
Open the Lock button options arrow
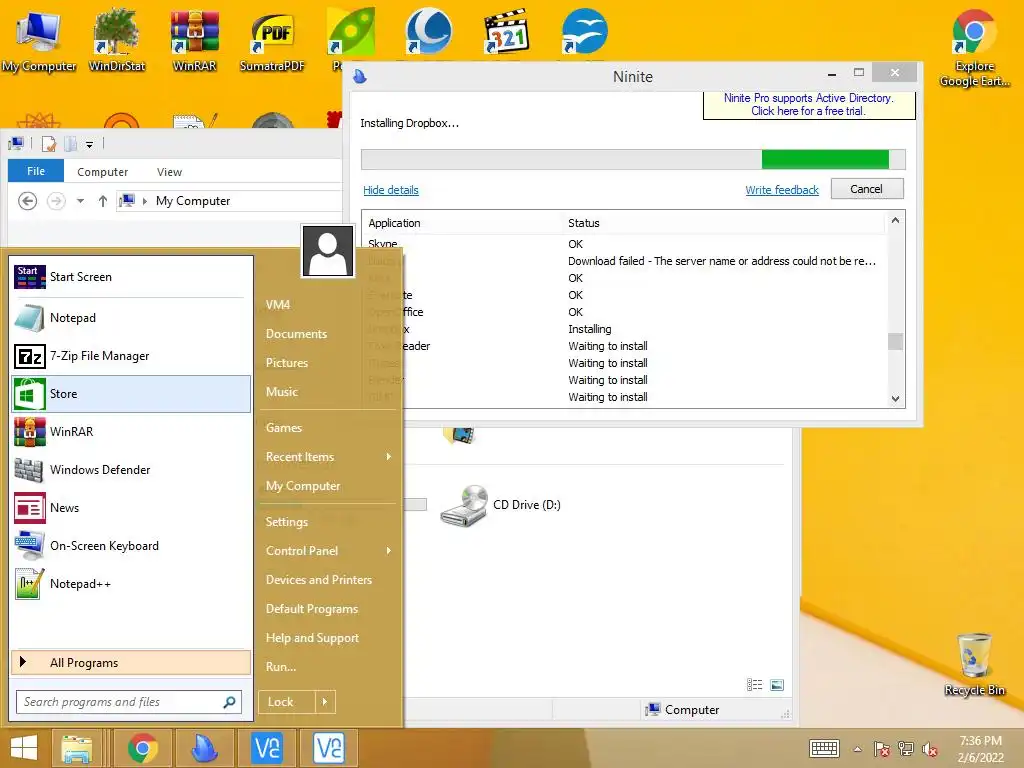pos(325,702)
